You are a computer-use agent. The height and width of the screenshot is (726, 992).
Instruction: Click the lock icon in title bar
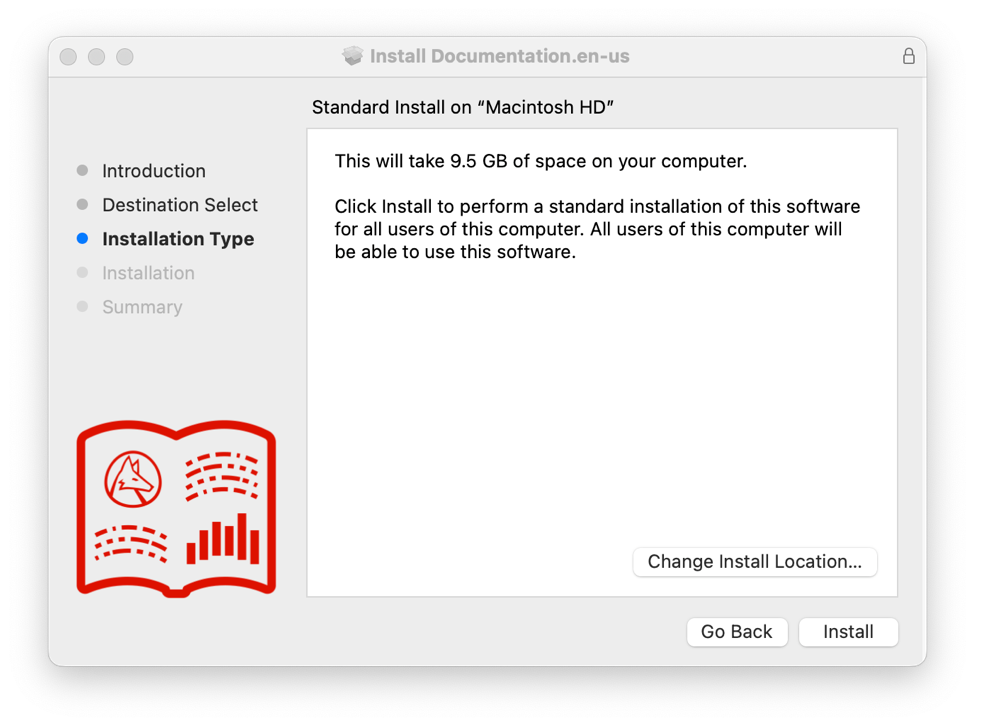908,56
